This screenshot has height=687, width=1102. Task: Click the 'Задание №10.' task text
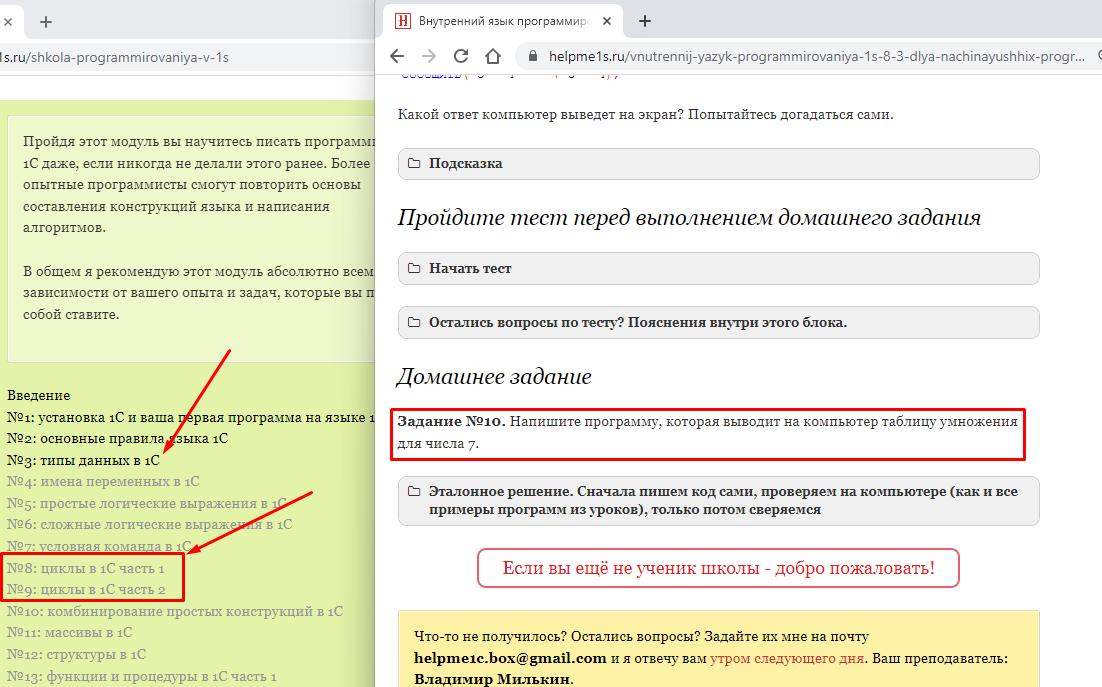pyautogui.click(x=451, y=421)
